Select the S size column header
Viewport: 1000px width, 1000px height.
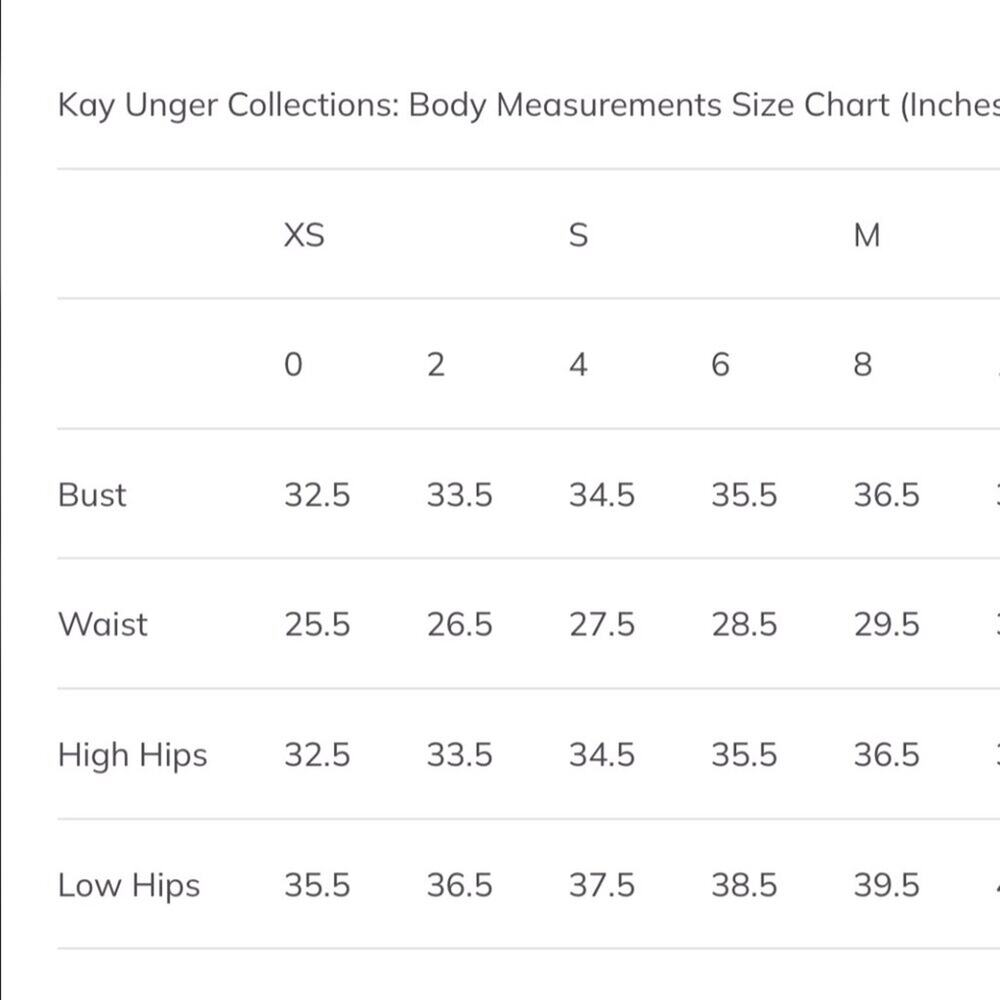(578, 235)
